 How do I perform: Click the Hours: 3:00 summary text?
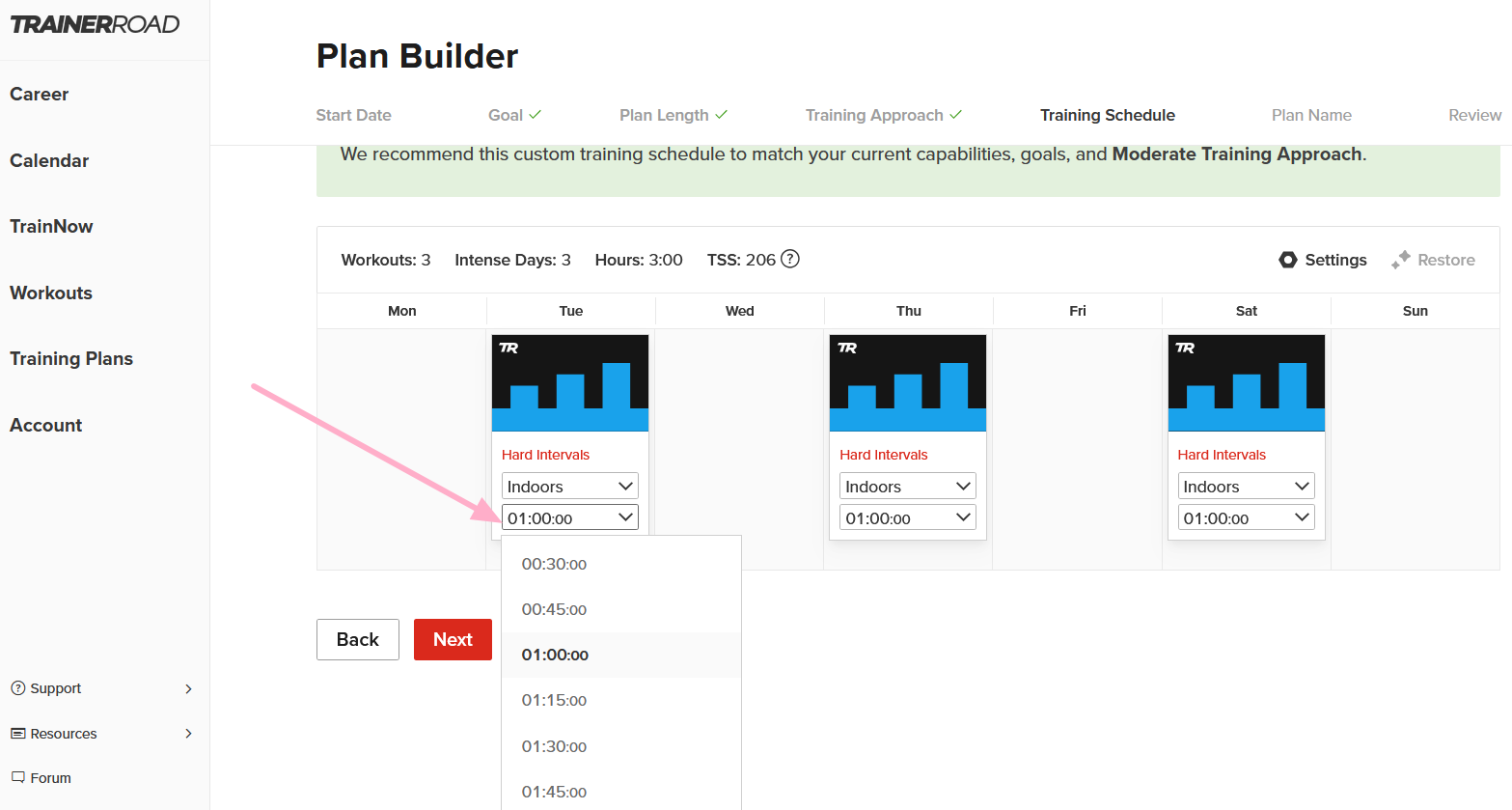pyautogui.click(x=639, y=260)
